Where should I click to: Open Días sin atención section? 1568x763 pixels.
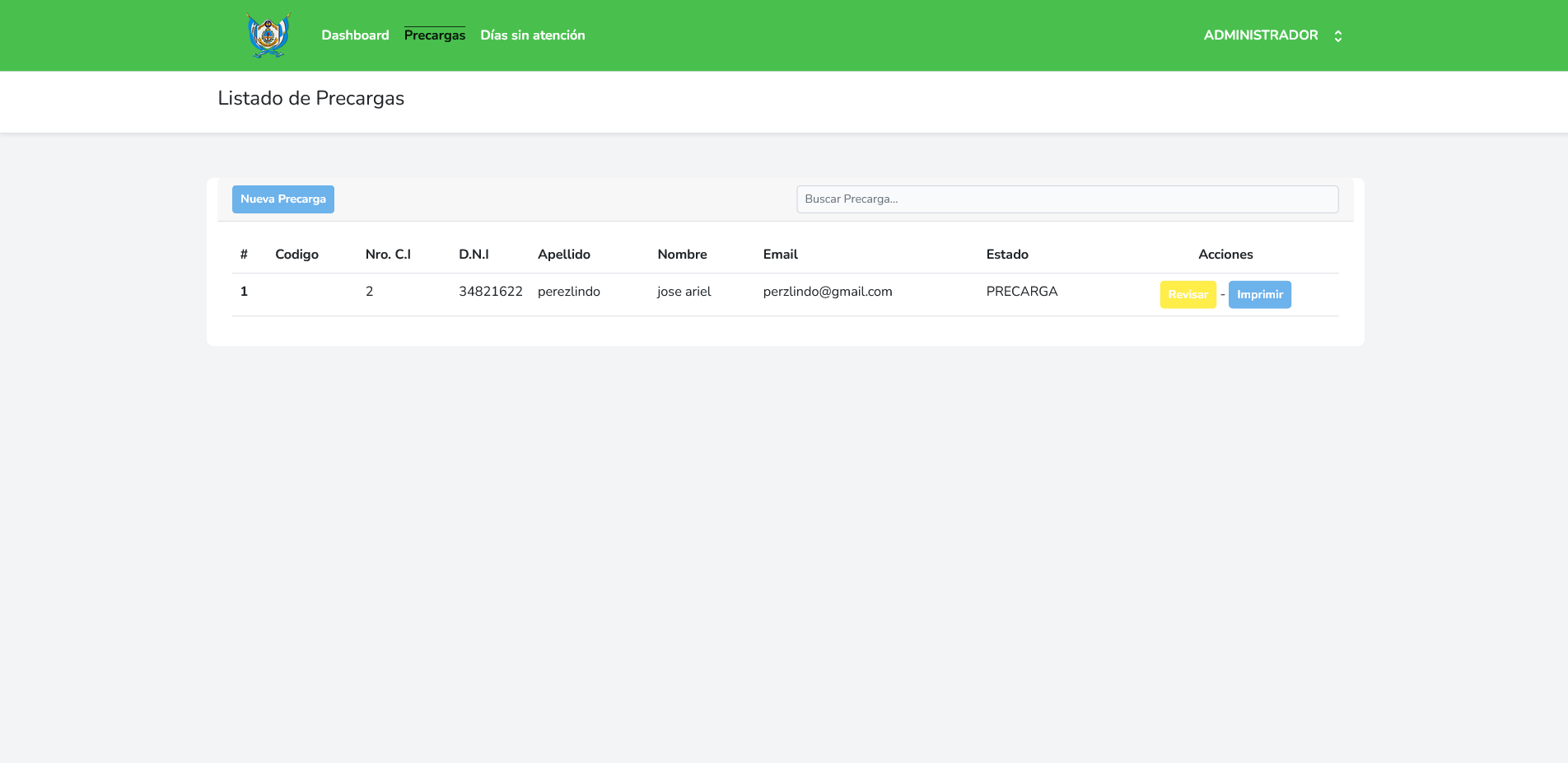[532, 35]
